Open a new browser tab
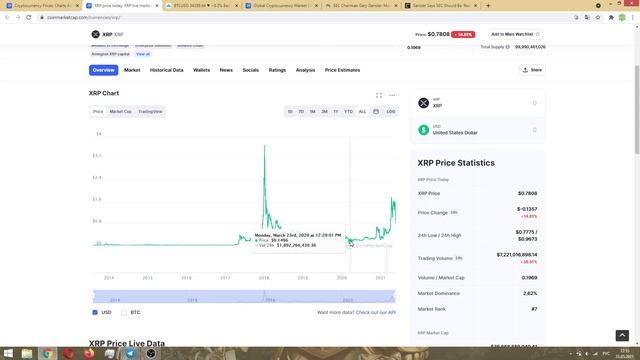The height and width of the screenshot is (360, 640). pyautogui.click(x=488, y=6)
